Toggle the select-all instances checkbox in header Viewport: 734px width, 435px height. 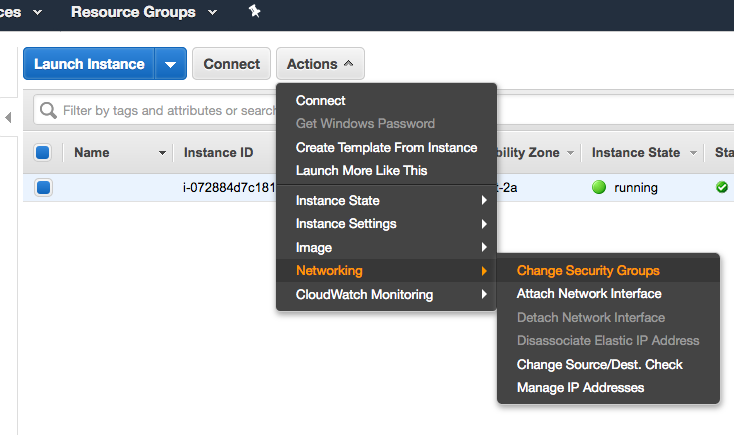(43, 153)
